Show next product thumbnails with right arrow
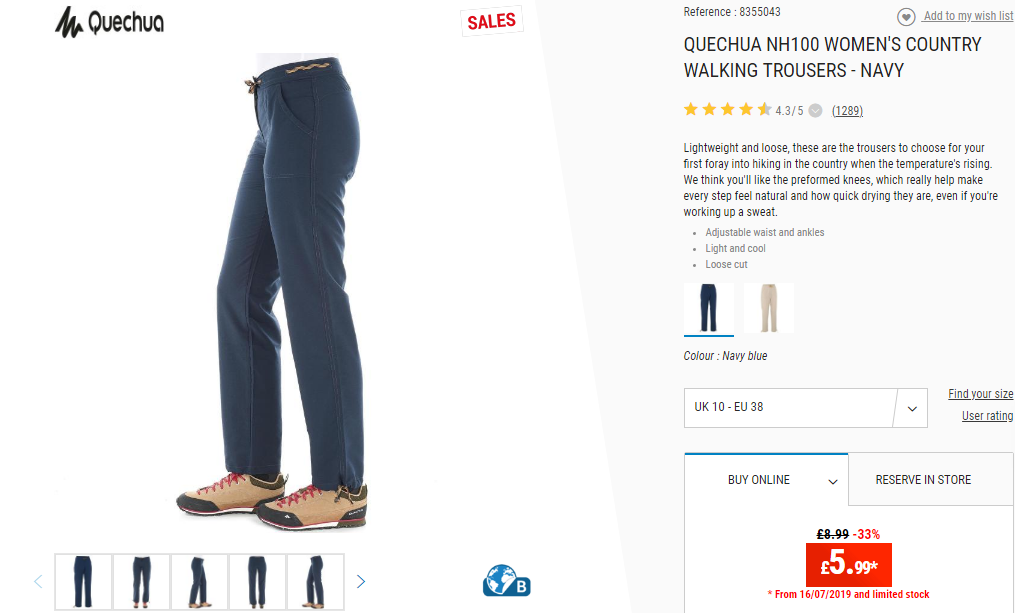1015x613 pixels. tap(361, 581)
